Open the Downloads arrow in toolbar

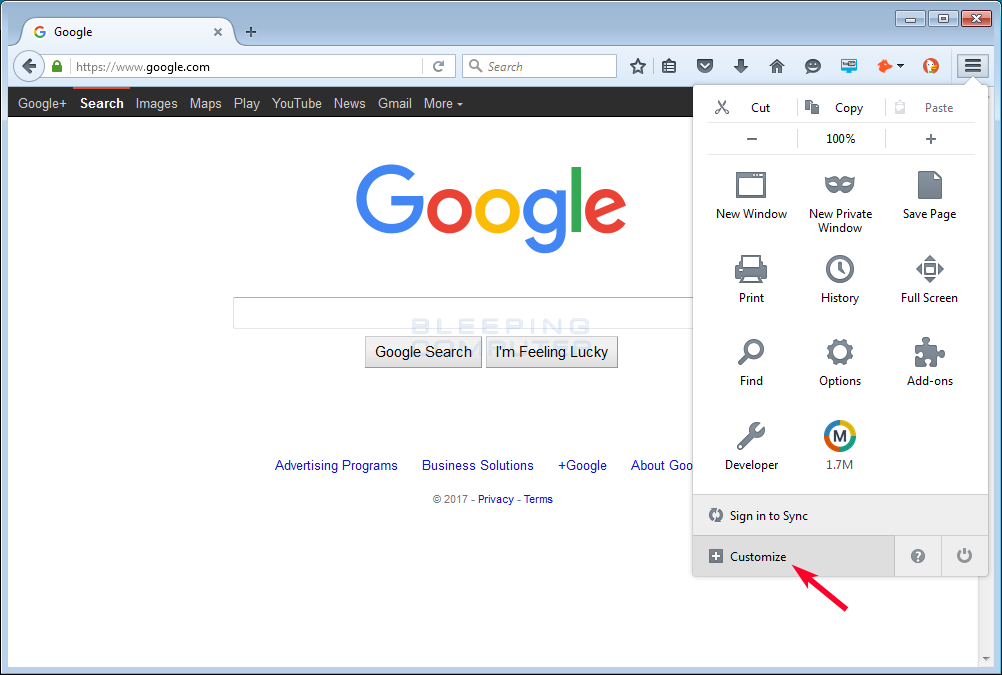coord(741,66)
